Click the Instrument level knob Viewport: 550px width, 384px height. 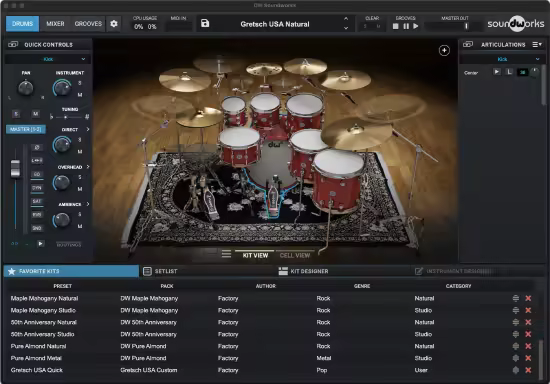tap(62, 88)
